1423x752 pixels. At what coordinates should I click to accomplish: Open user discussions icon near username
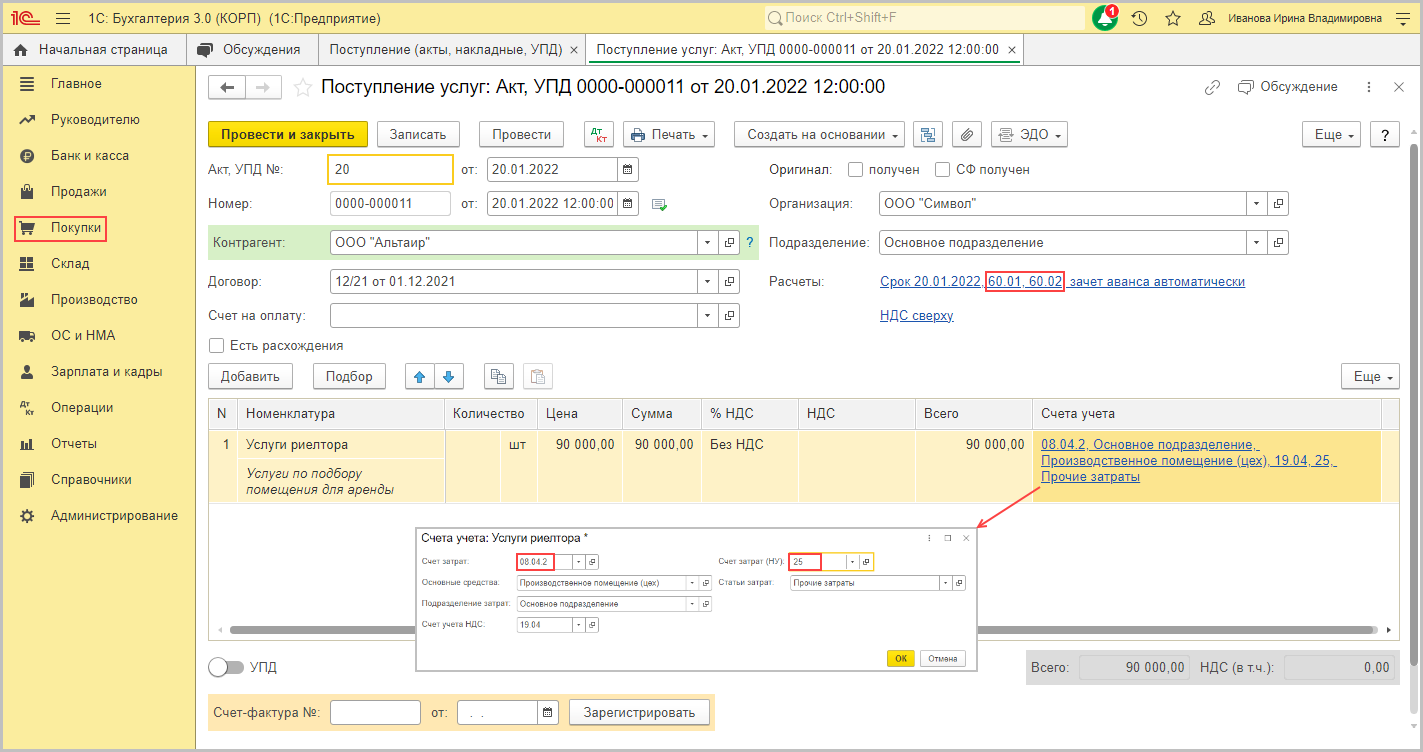pos(1207,18)
